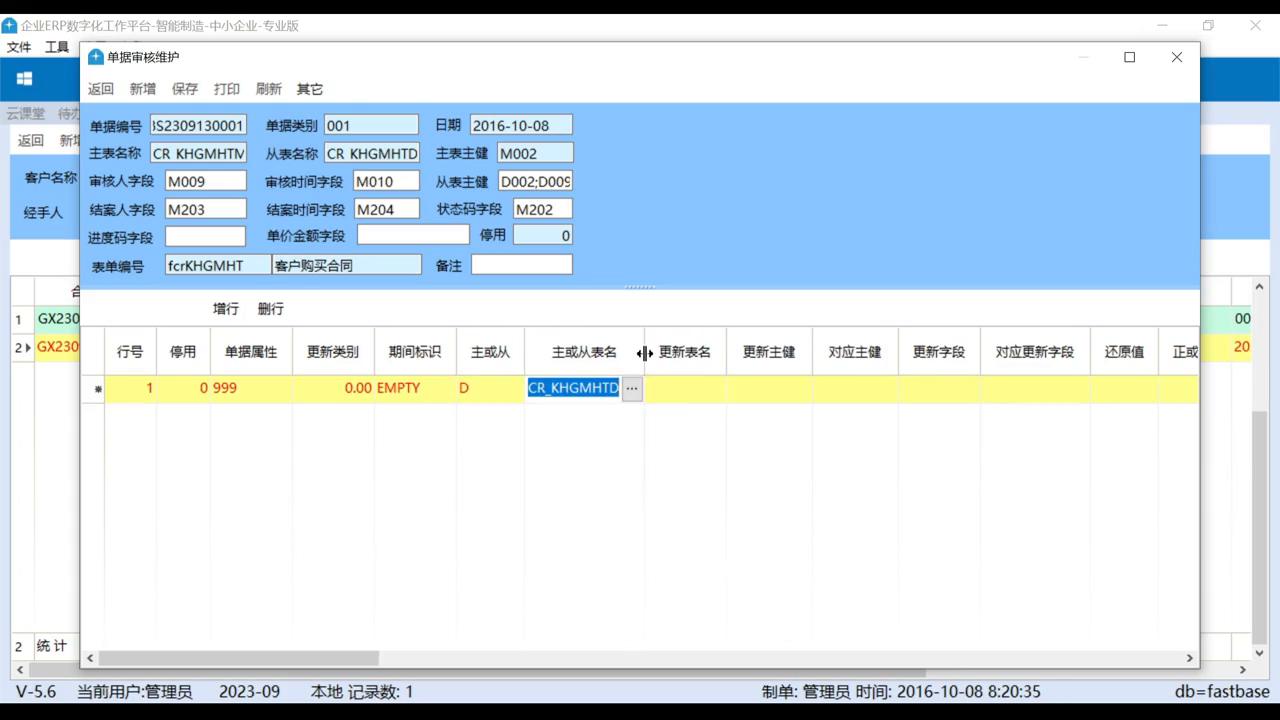Go back using the 返回 button
This screenshot has height=720, width=1280.
click(x=100, y=89)
